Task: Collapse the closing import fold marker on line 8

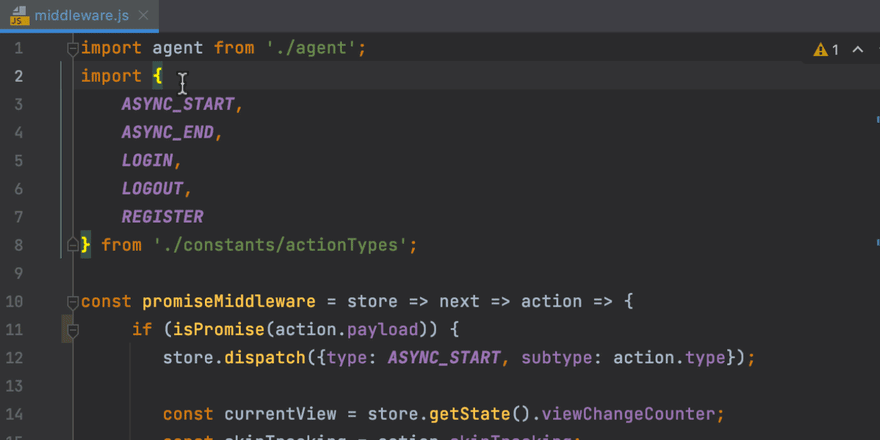Action: [72, 245]
